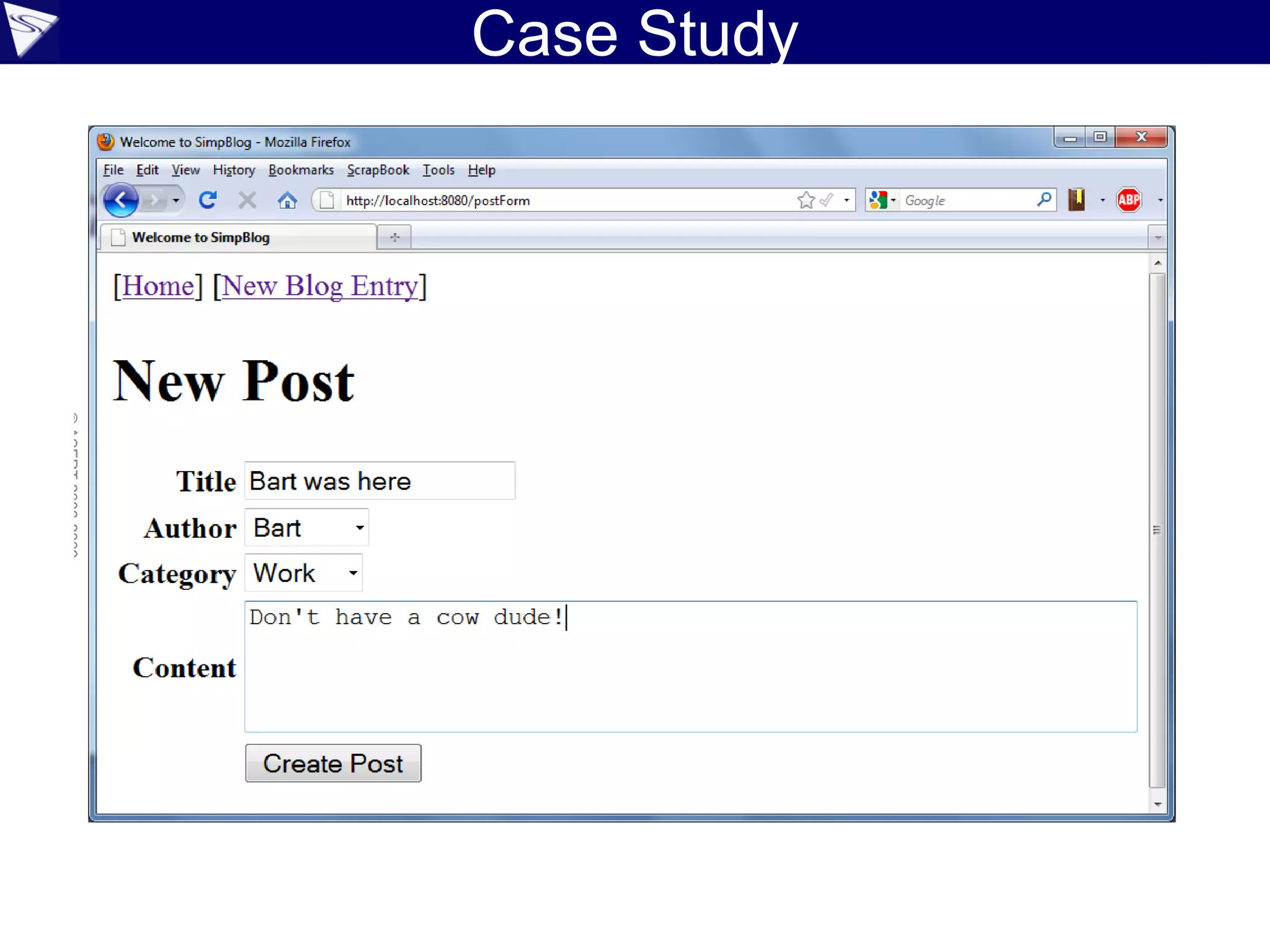
Task: Open the ScrapBook menu
Action: 378,170
